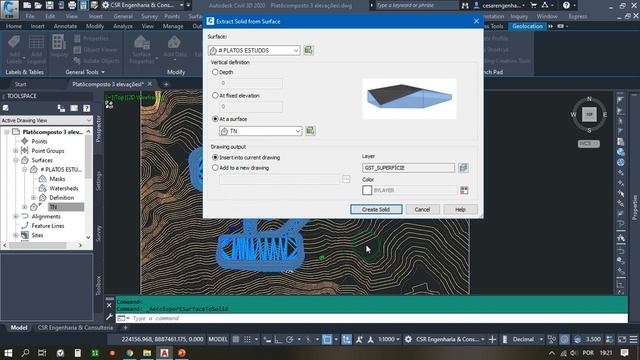Expand the Alignments tree node
Screen dimensions: 640x360
[x=16, y=216]
